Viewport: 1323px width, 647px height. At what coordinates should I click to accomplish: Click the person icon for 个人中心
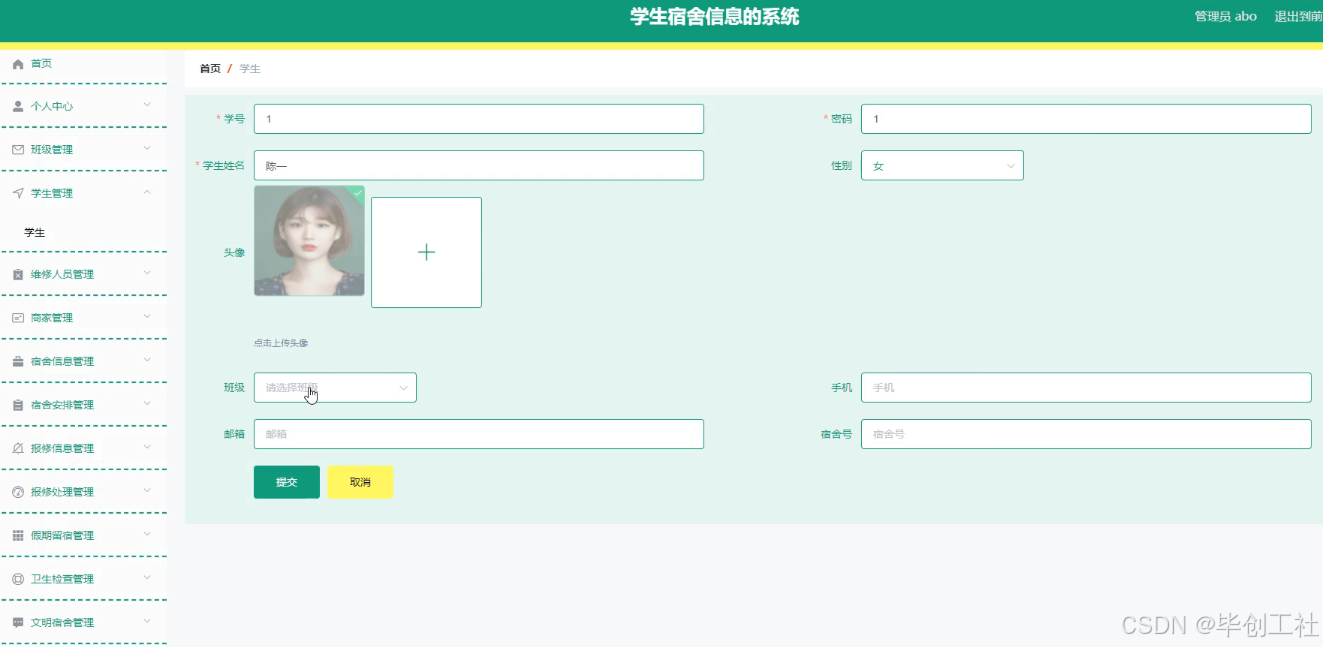[16, 106]
